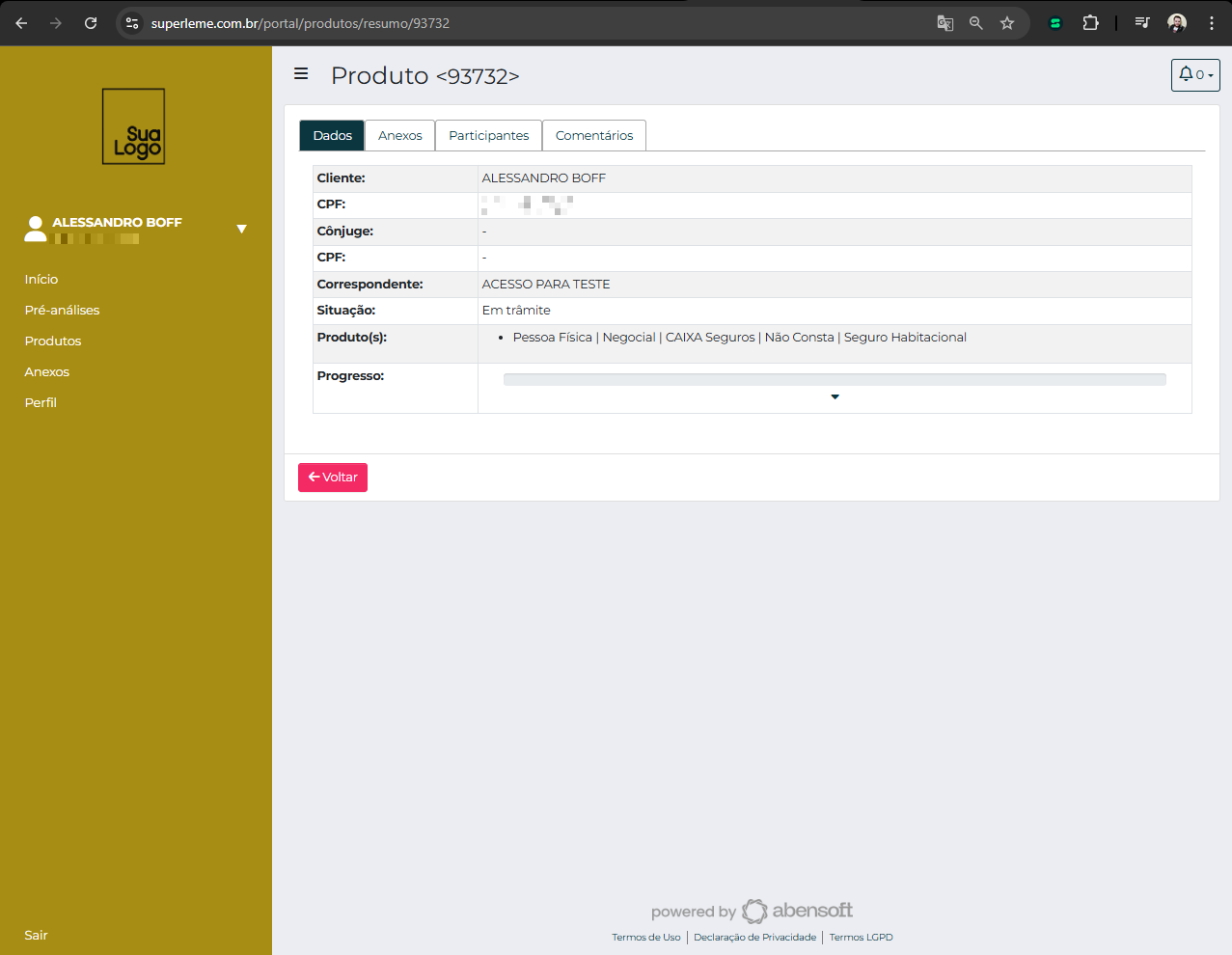
Task: Open Chrome three-dot menu
Action: (1211, 23)
